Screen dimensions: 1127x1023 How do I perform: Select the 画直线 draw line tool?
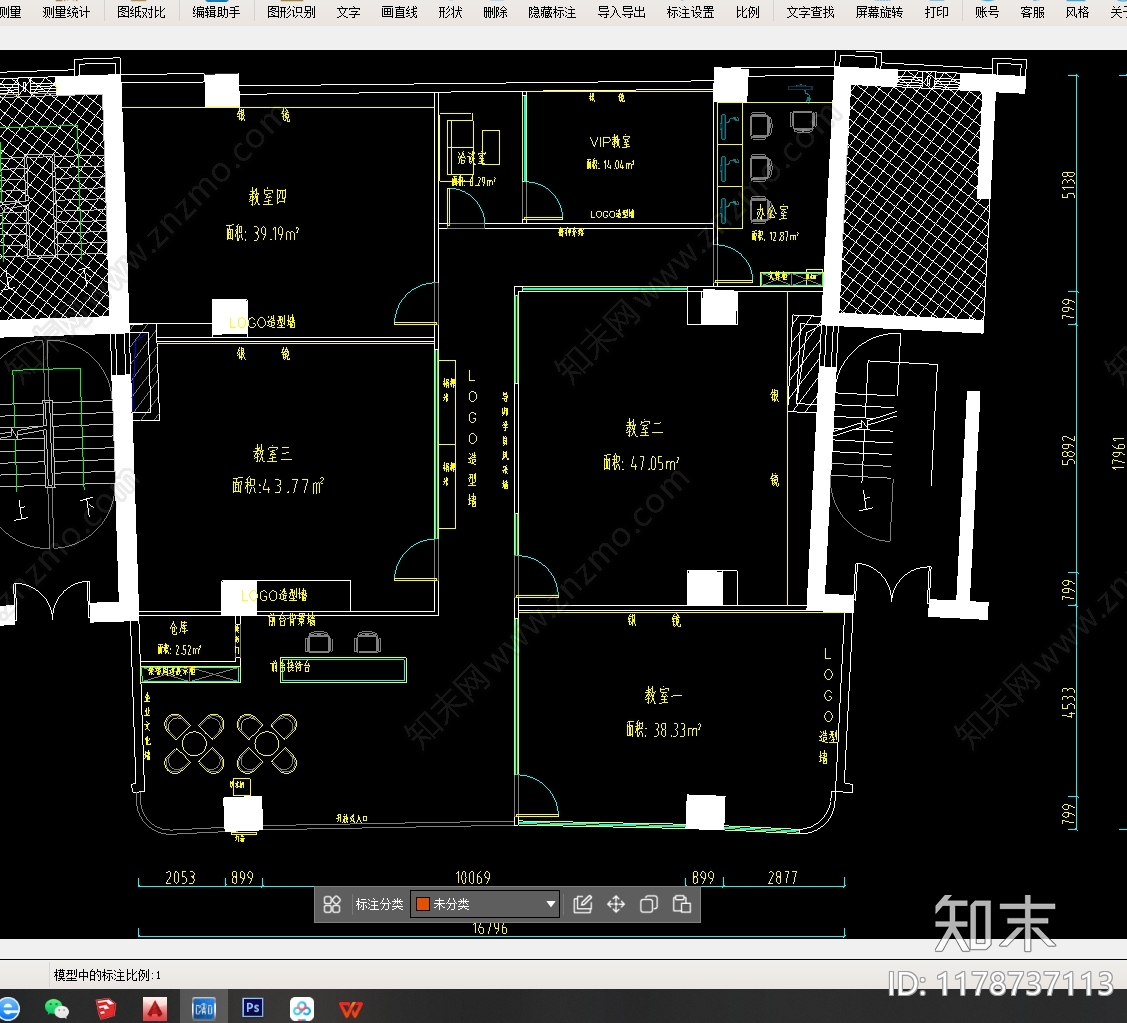point(399,12)
